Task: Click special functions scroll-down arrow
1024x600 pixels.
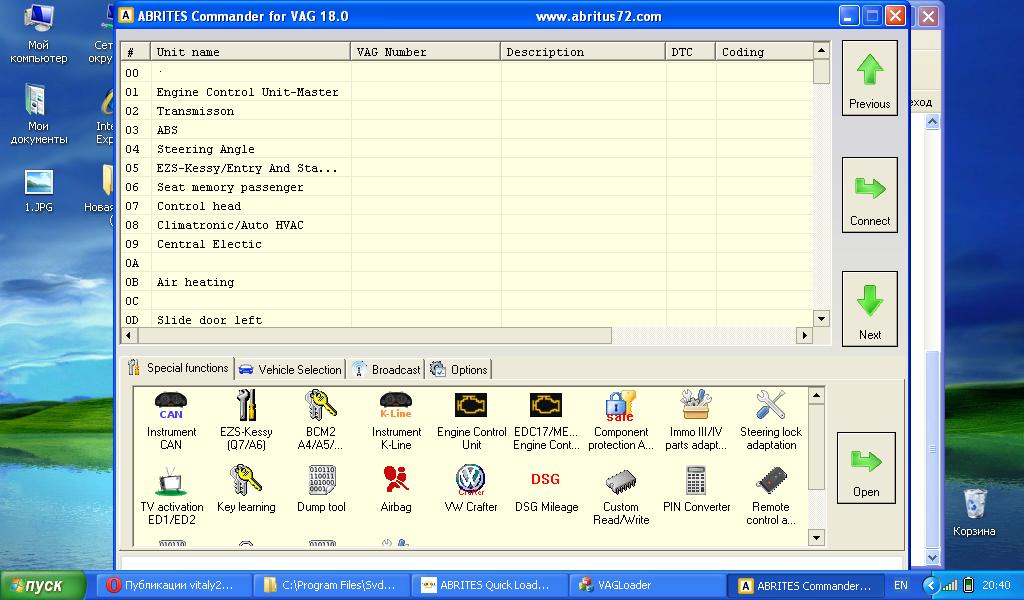Action: pyautogui.click(x=816, y=537)
